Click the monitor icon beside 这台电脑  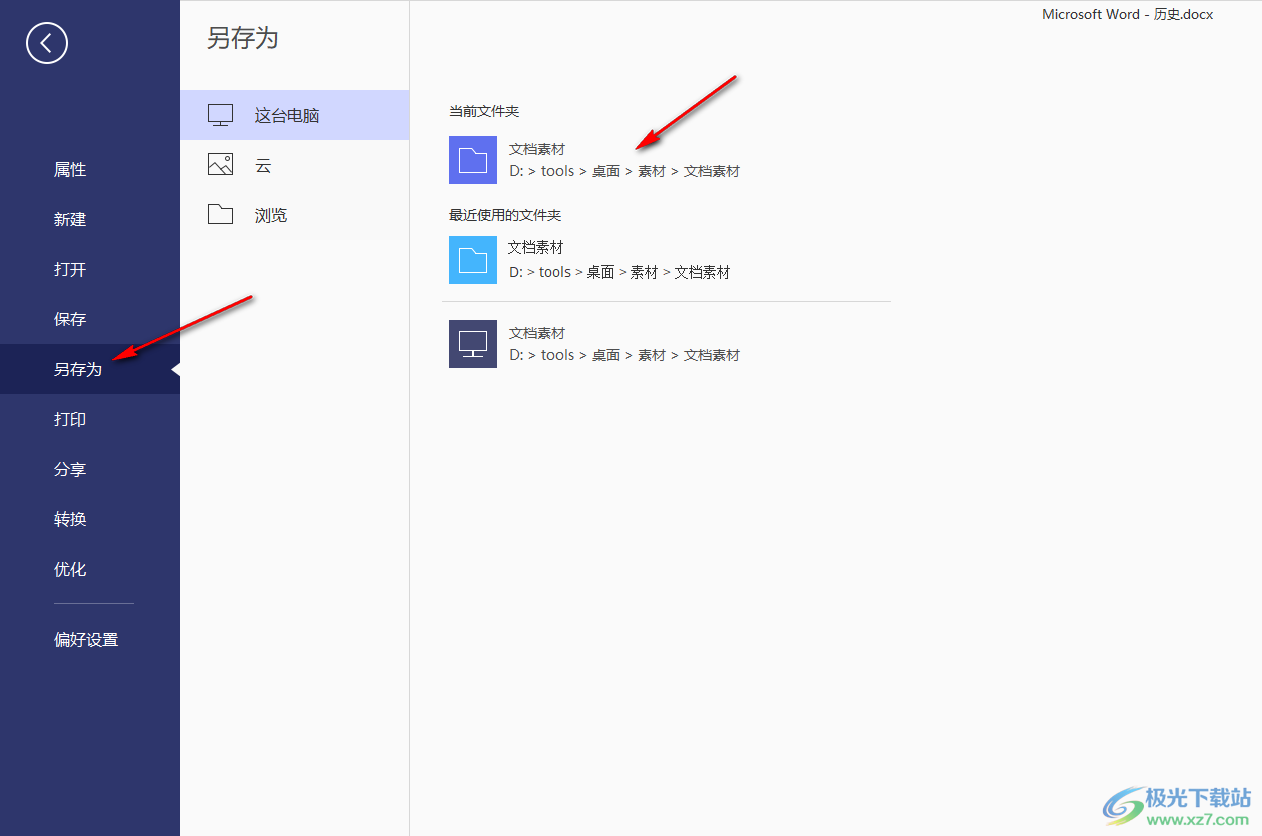point(220,115)
